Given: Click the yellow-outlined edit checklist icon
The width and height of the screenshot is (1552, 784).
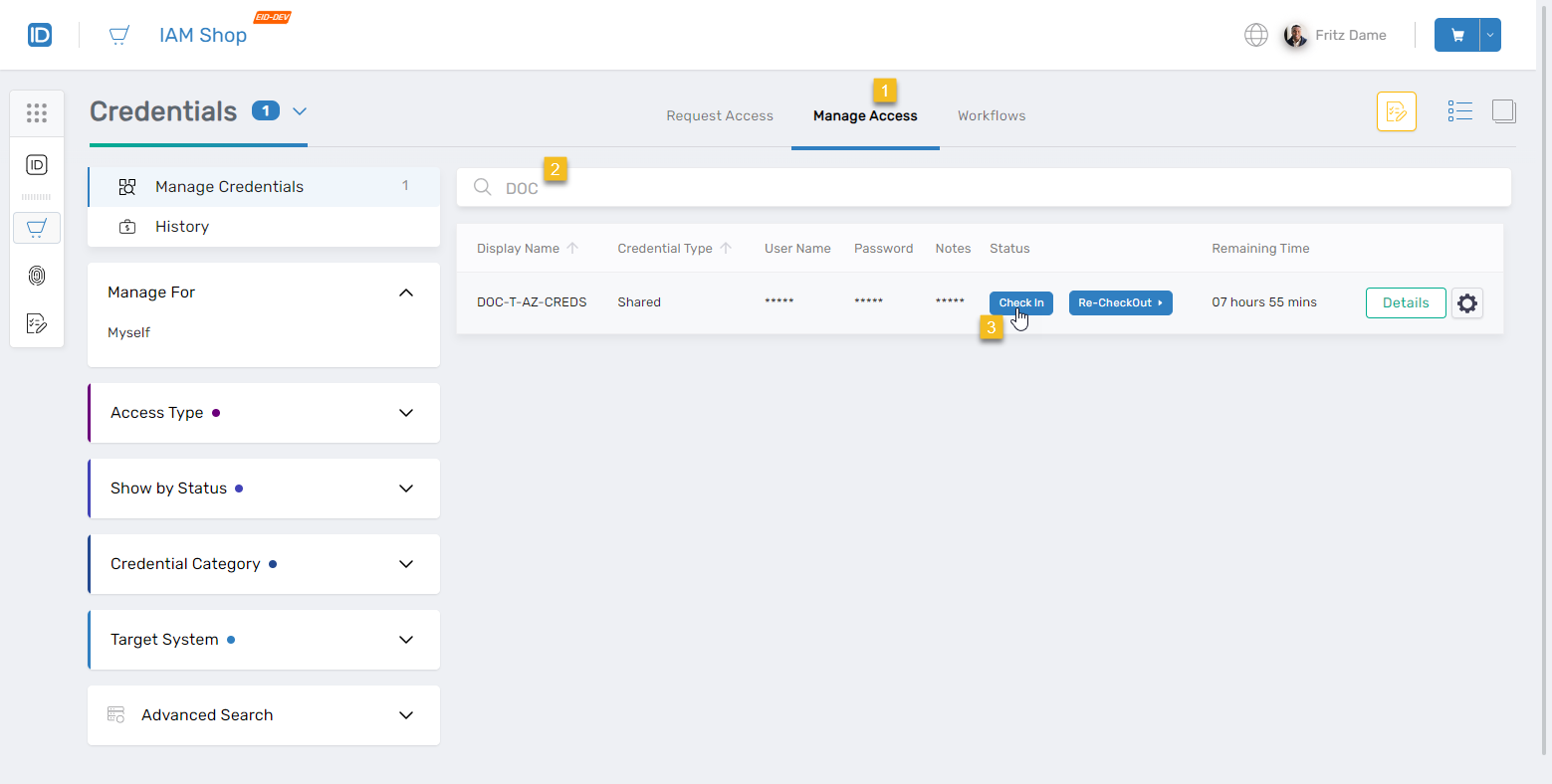Looking at the screenshot, I should tap(1396, 111).
